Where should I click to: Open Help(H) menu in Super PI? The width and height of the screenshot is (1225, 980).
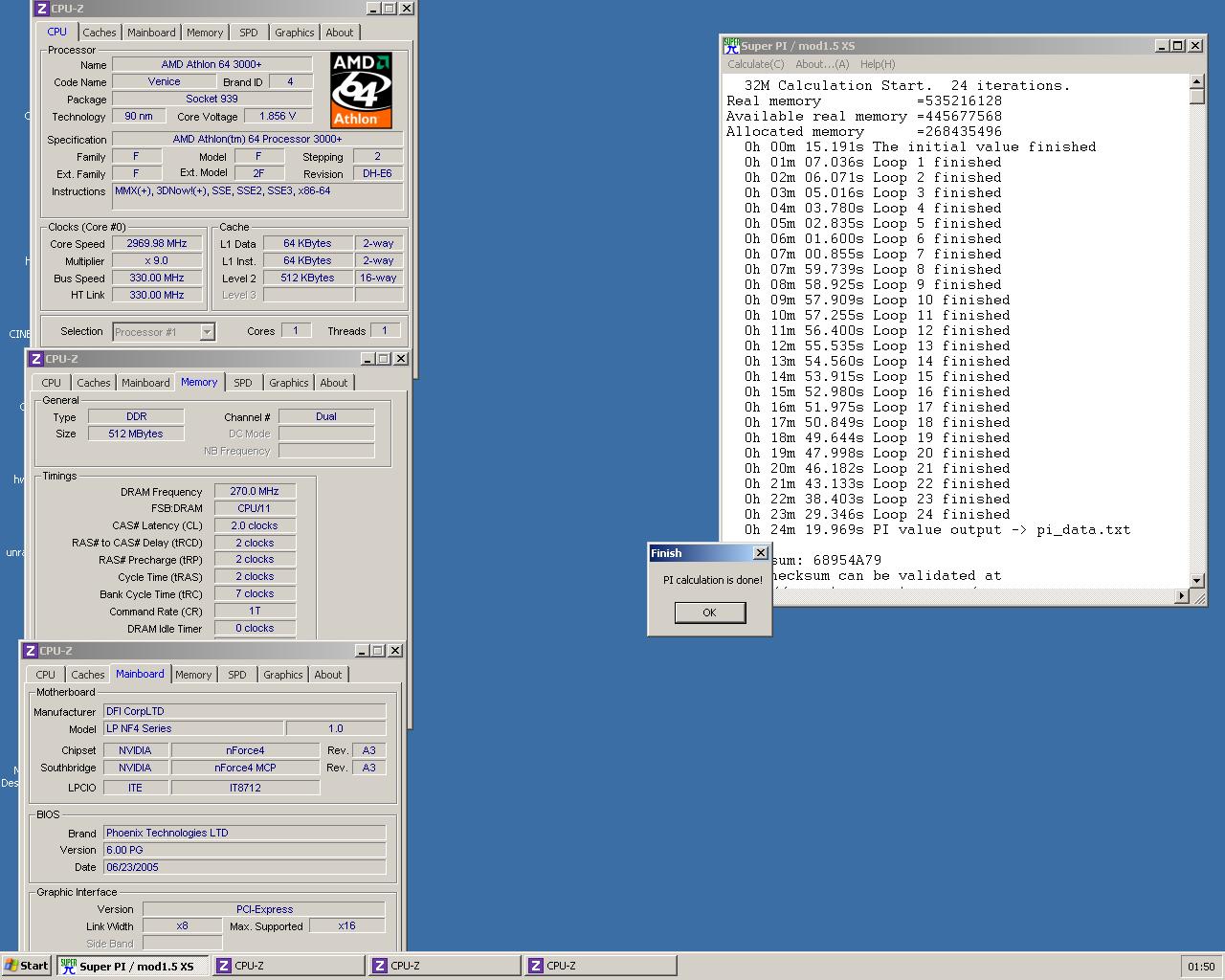point(878,64)
